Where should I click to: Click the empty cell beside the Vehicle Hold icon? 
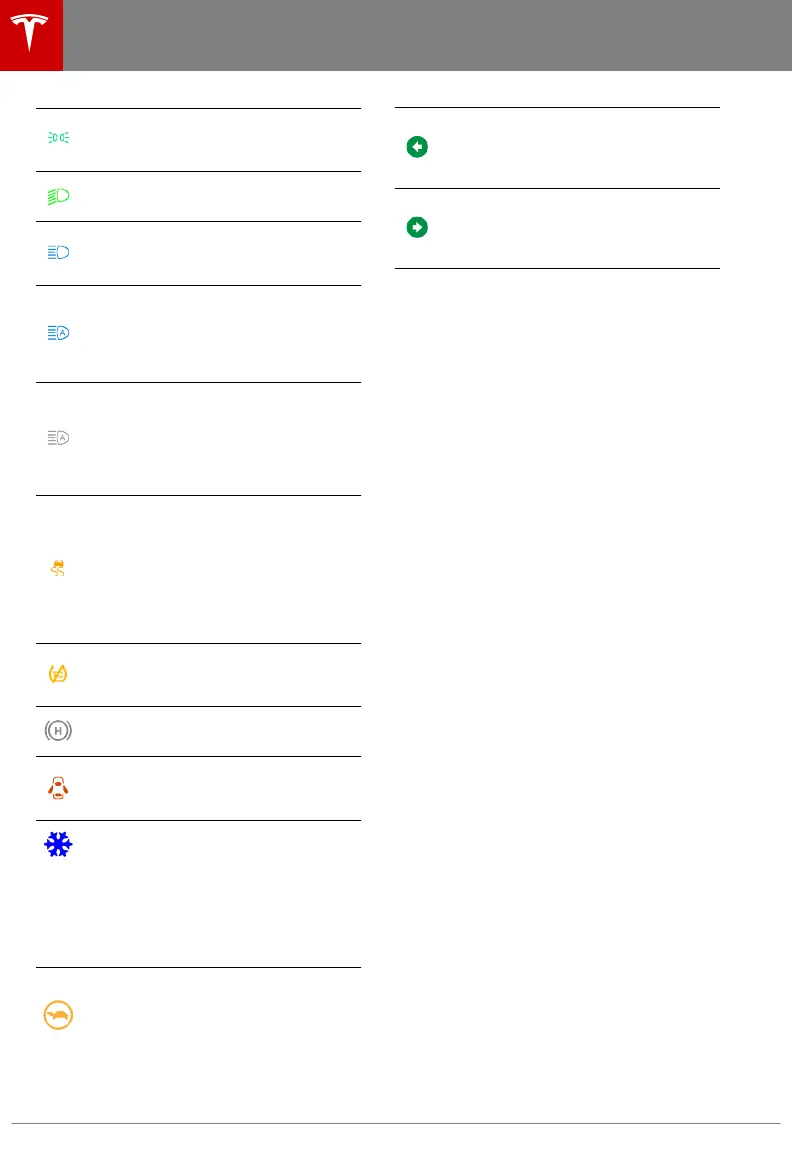tap(220, 731)
